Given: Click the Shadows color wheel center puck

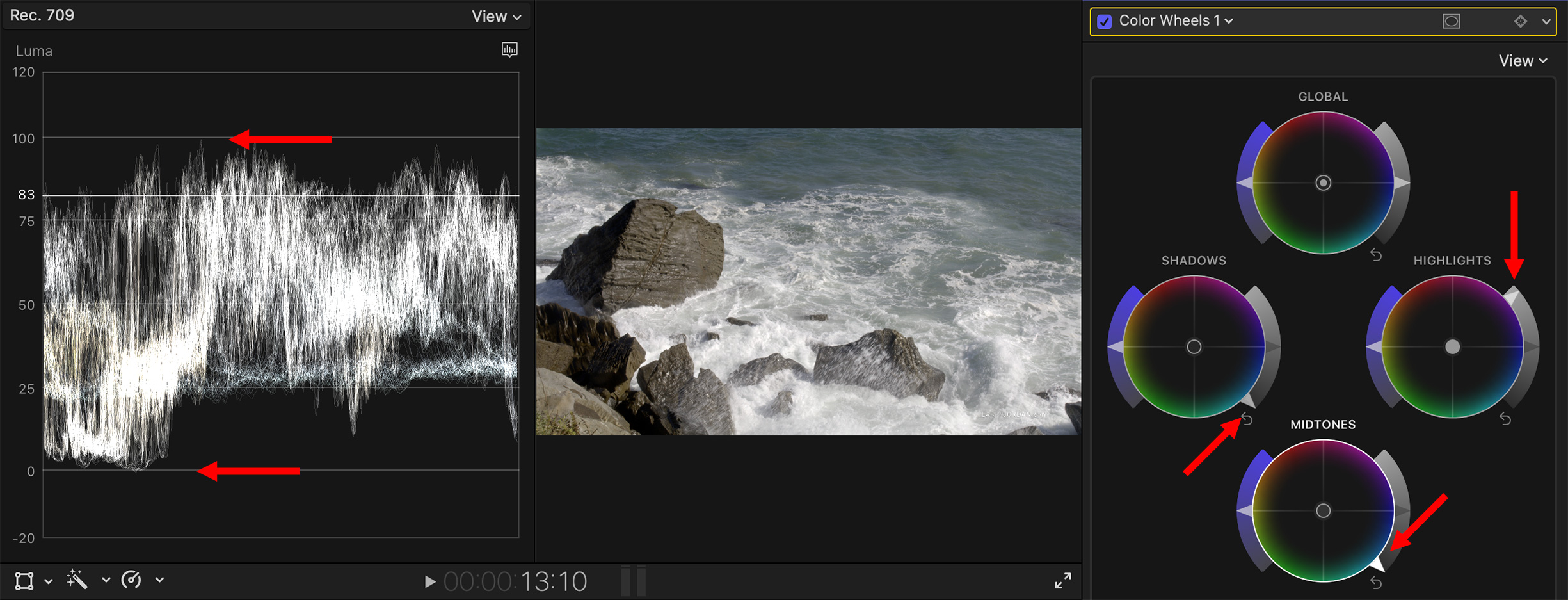Looking at the screenshot, I should pyautogui.click(x=1194, y=347).
